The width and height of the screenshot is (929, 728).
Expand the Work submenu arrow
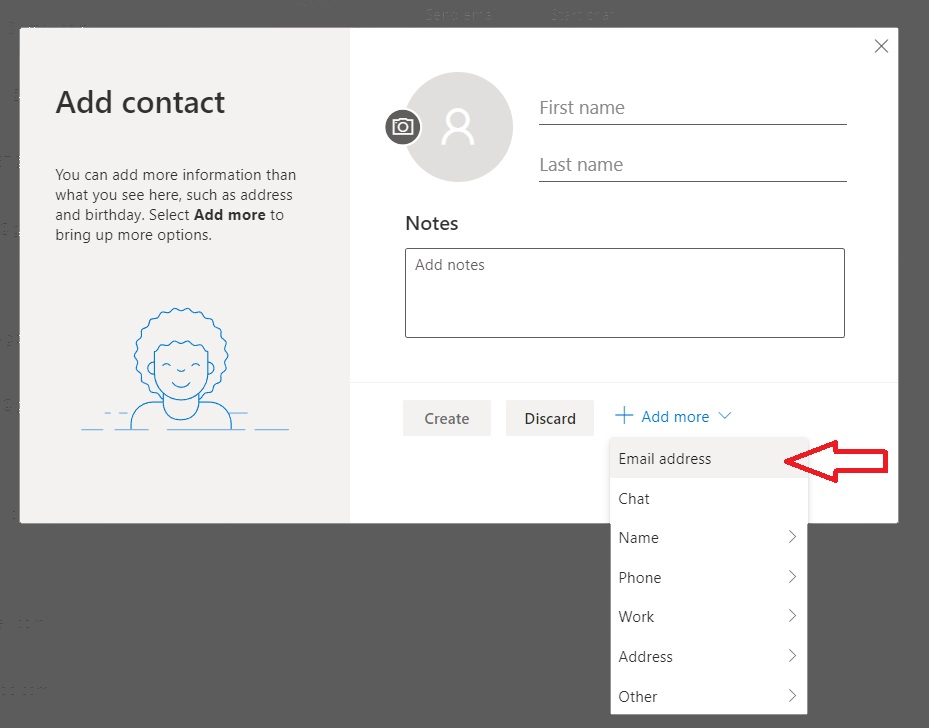(792, 615)
